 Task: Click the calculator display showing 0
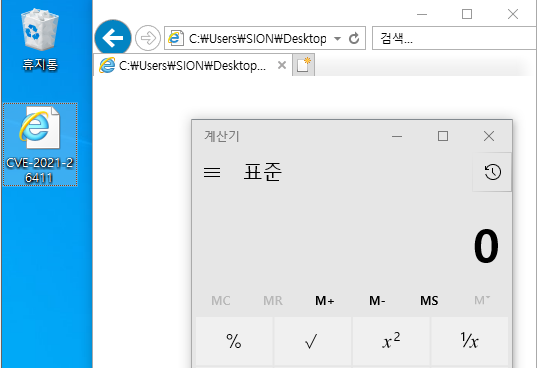(x=486, y=246)
